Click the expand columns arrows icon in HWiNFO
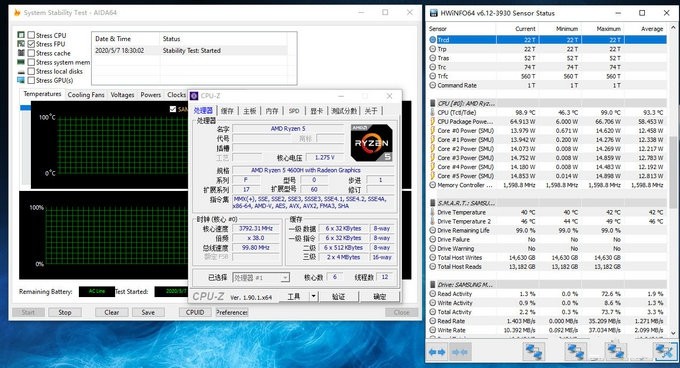 437,352
